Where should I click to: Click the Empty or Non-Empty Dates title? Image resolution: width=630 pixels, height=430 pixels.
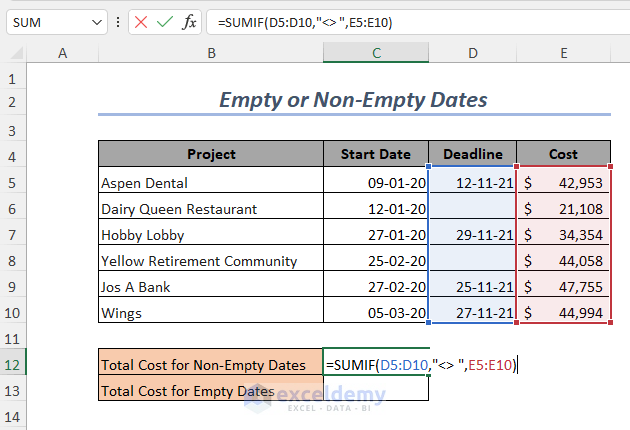pyautogui.click(x=353, y=100)
